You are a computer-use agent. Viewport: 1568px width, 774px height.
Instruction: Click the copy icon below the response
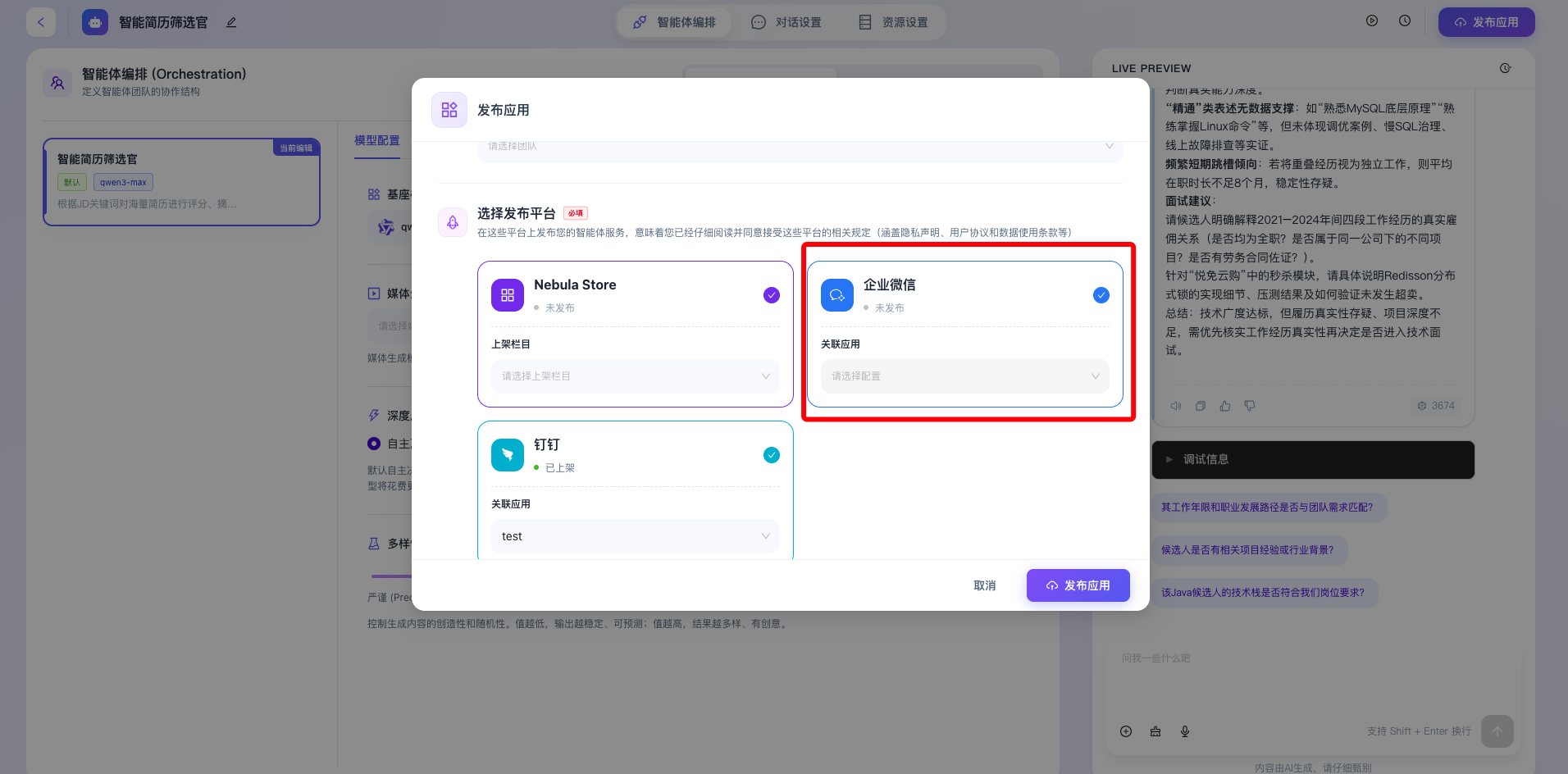tap(1201, 406)
